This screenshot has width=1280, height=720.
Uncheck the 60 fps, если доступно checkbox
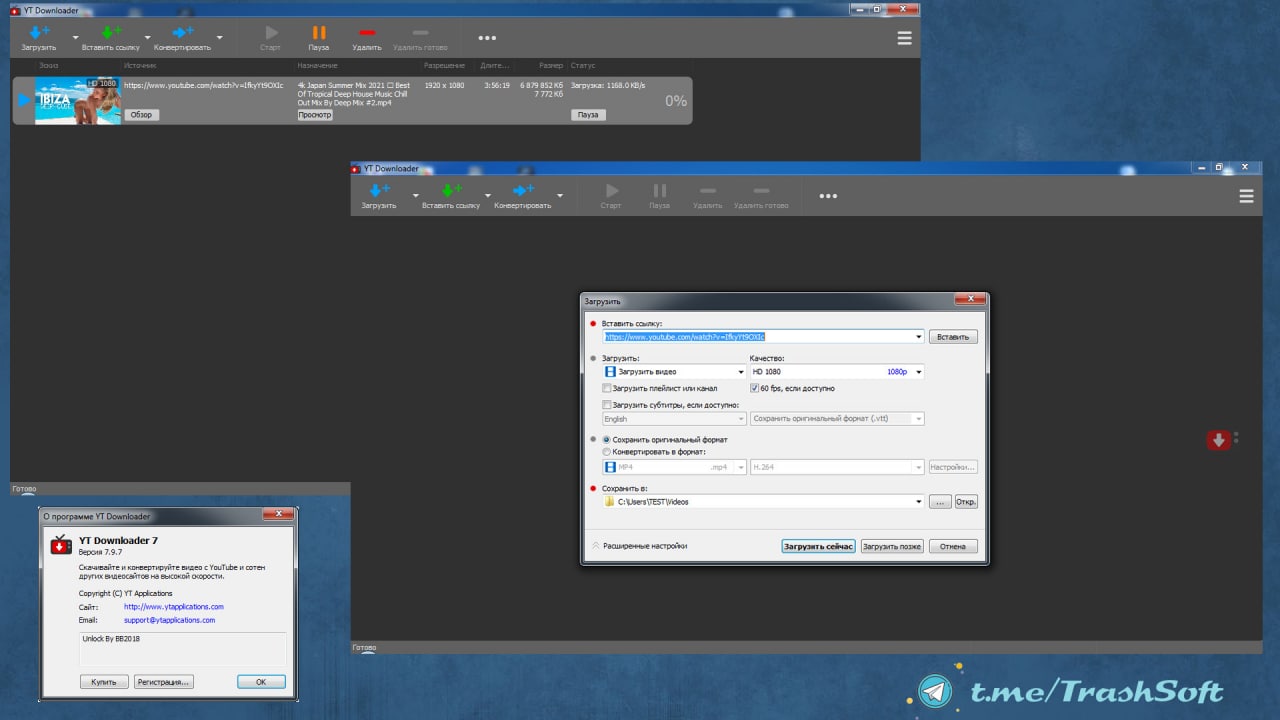pos(755,388)
